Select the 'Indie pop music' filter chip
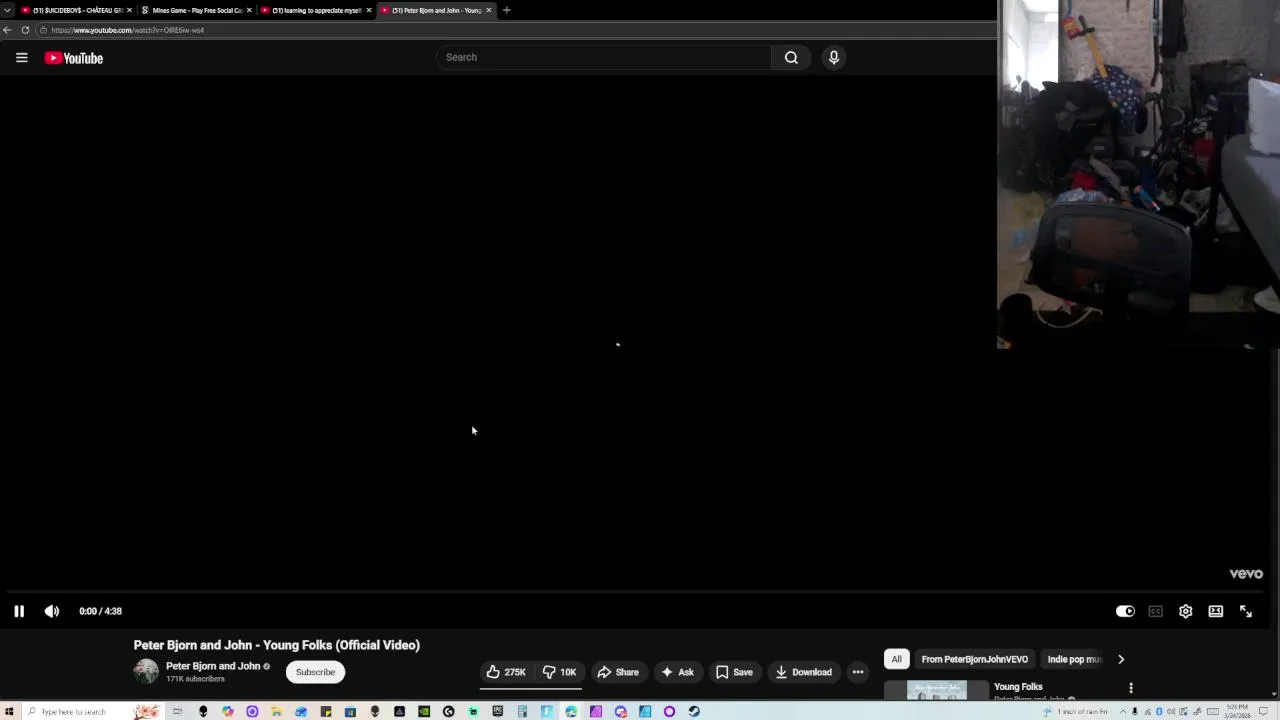This screenshot has width=1280, height=720. [1073, 659]
